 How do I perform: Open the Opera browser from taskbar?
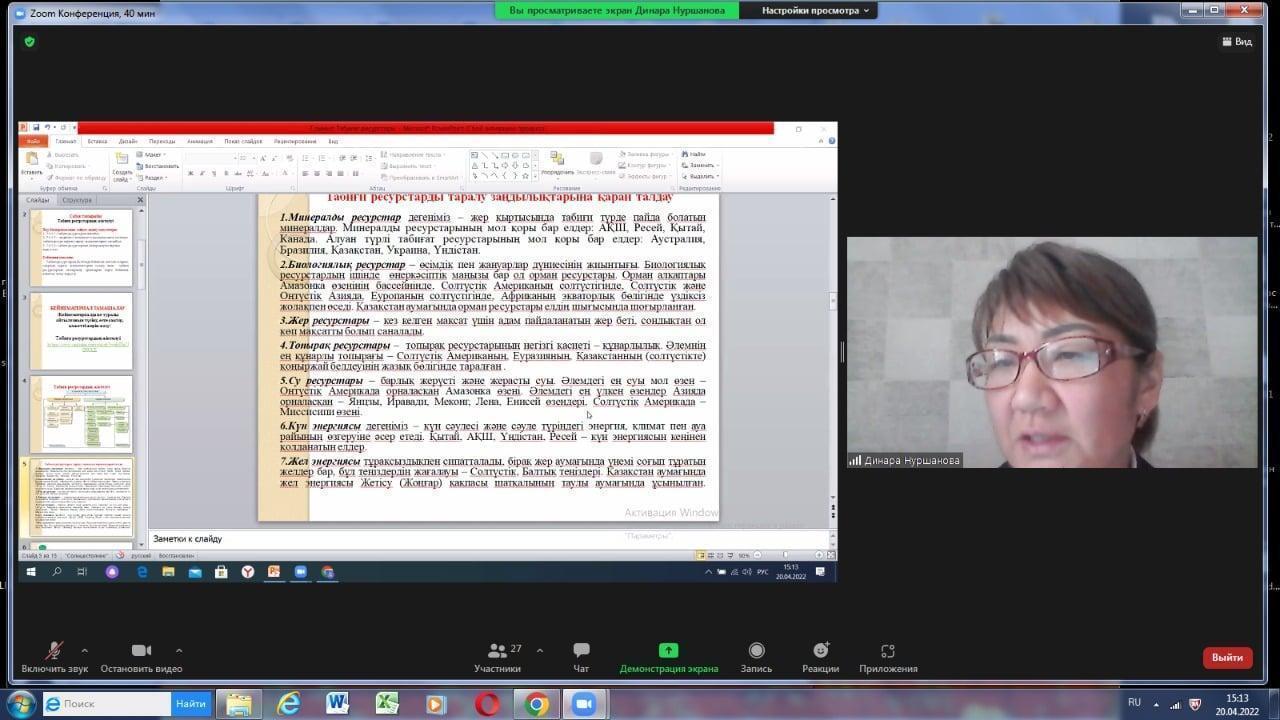tap(487, 704)
